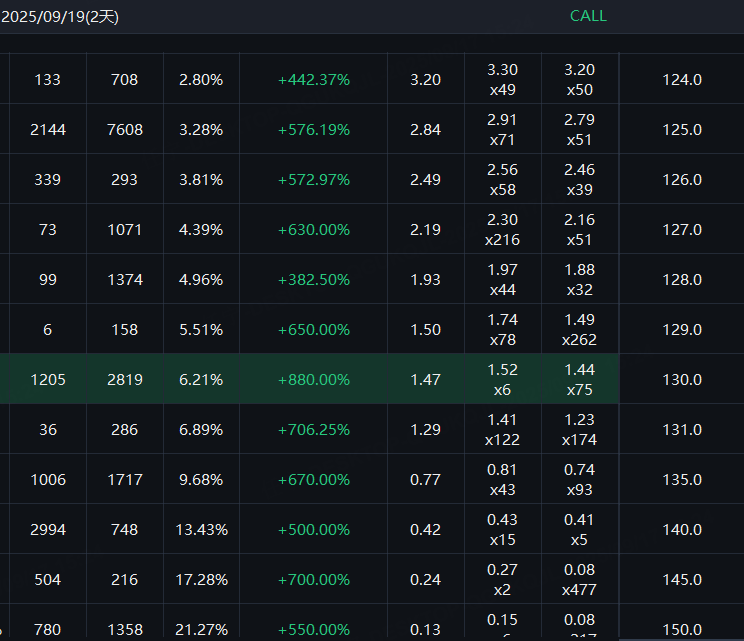Screen dimensions: 744x641
Task: Click the +706.25% change cell
Action: tap(314, 430)
